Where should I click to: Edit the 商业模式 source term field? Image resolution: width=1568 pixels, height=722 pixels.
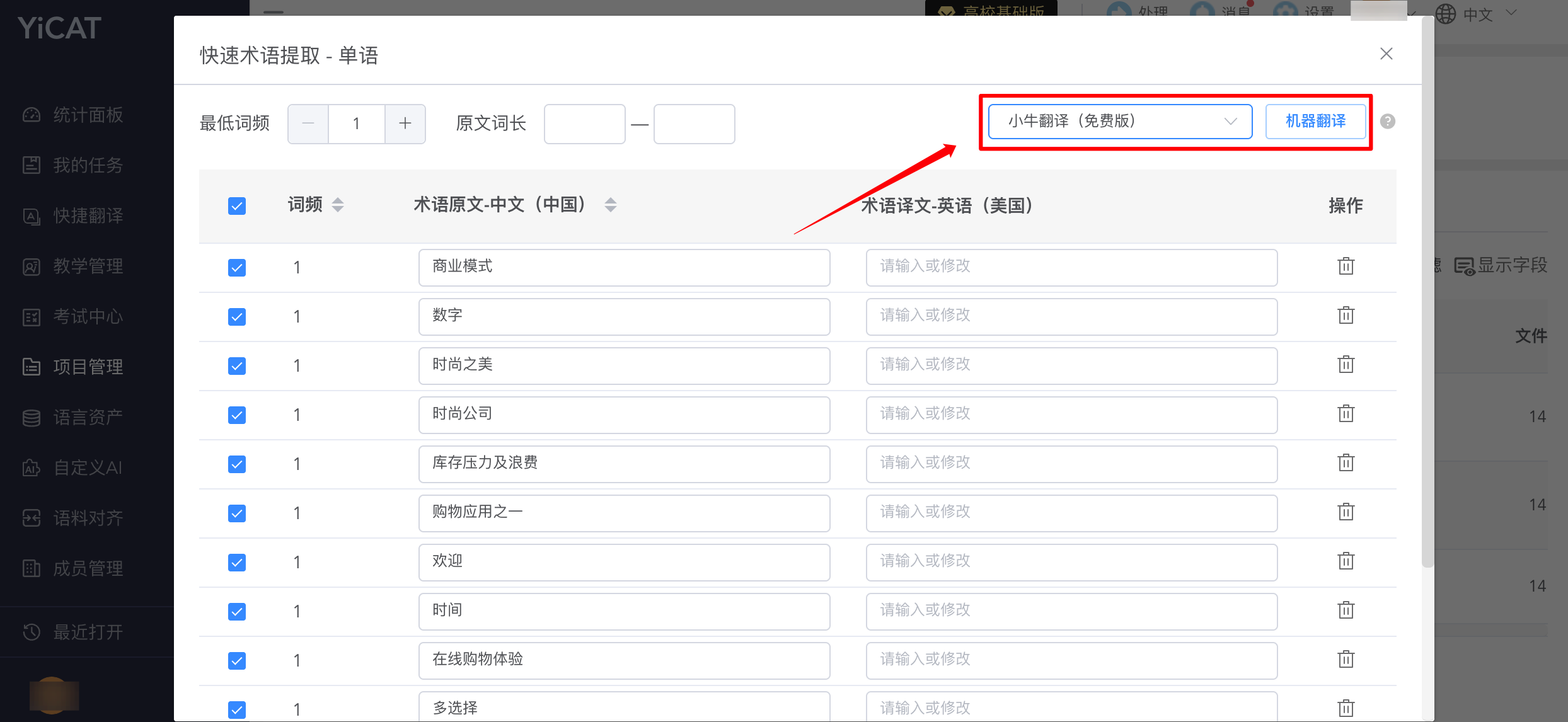click(x=624, y=267)
